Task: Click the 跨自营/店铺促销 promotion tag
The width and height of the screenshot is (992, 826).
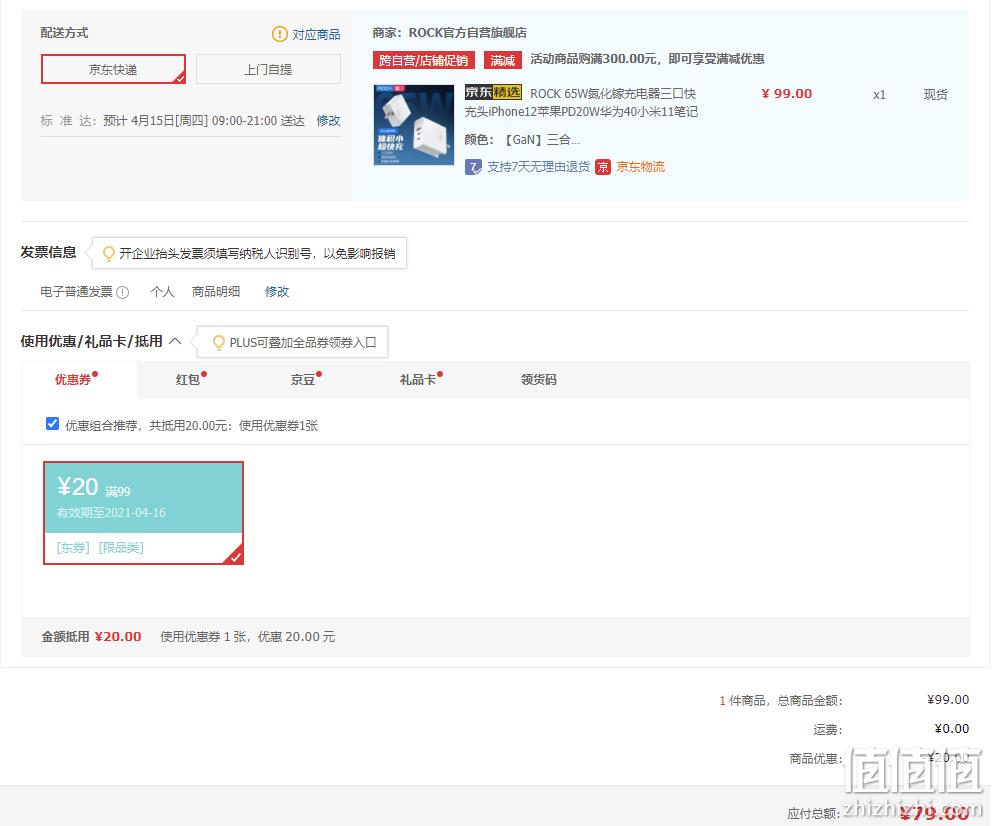Action: pyautogui.click(x=423, y=60)
